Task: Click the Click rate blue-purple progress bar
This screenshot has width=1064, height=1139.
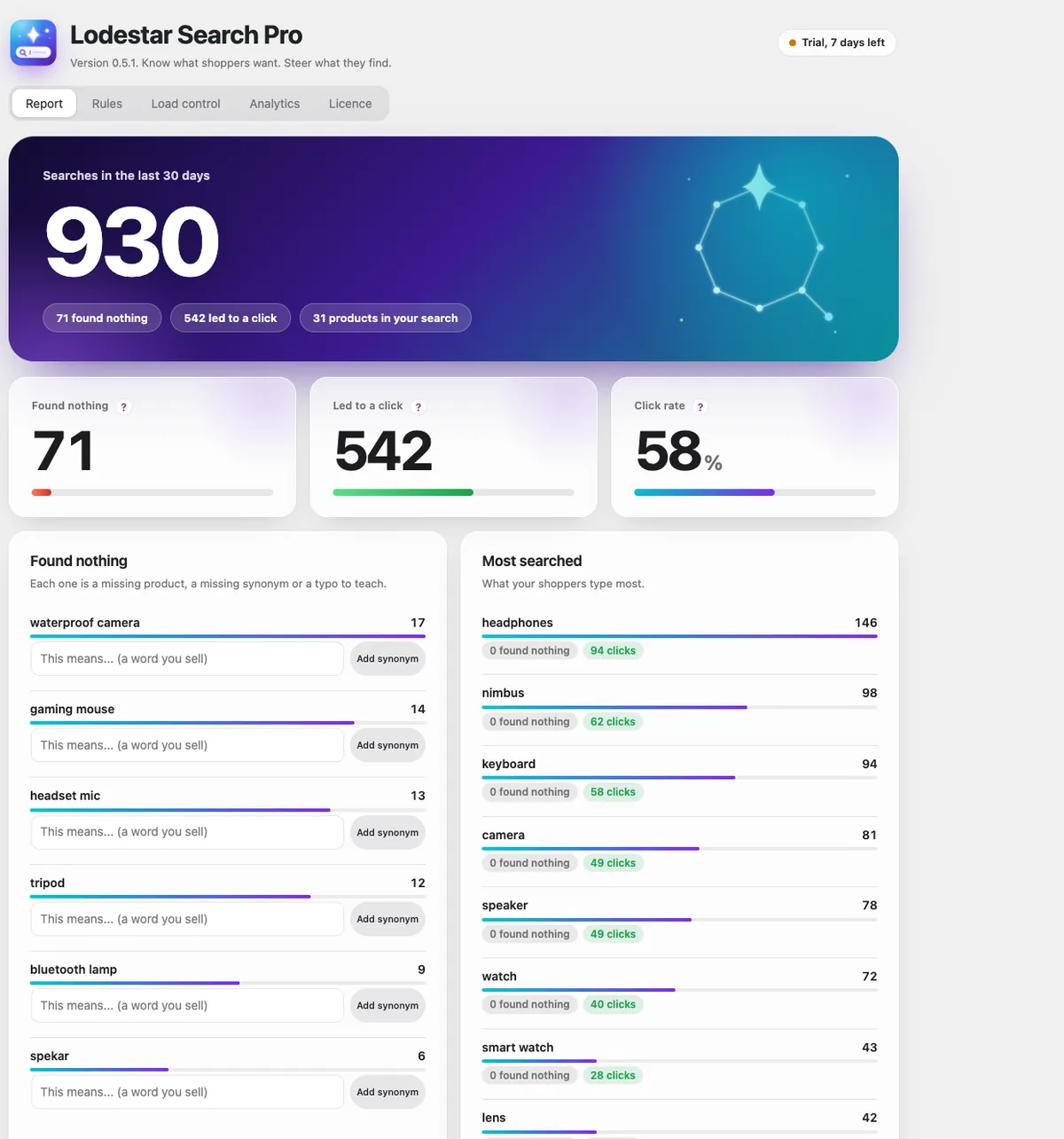Action: pyautogui.click(x=755, y=492)
